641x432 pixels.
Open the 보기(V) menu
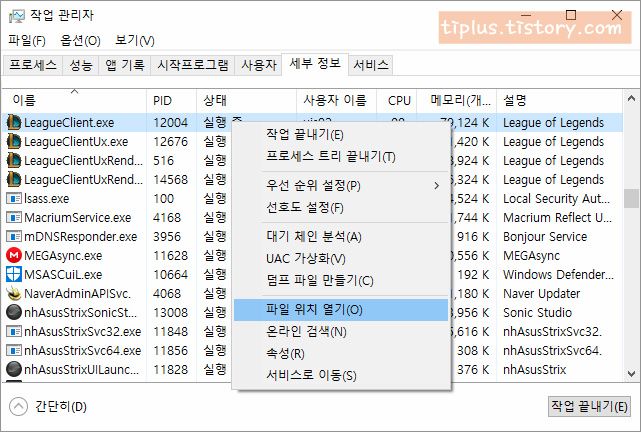point(134,40)
